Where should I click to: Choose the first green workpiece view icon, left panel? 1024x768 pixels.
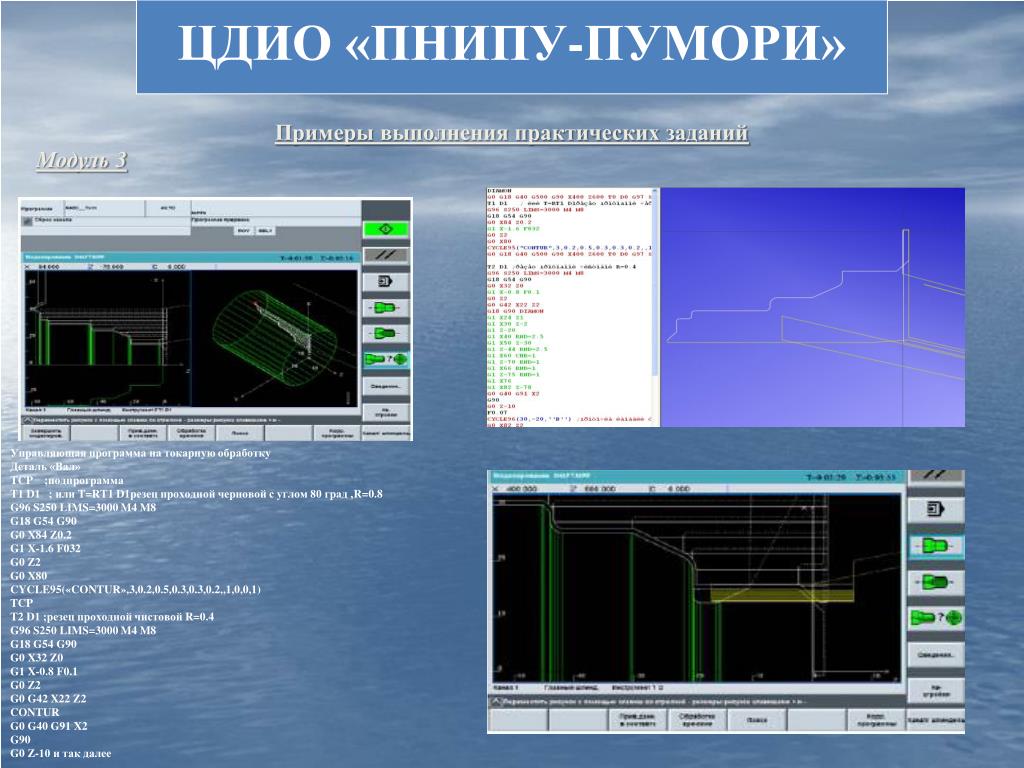tap(386, 308)
